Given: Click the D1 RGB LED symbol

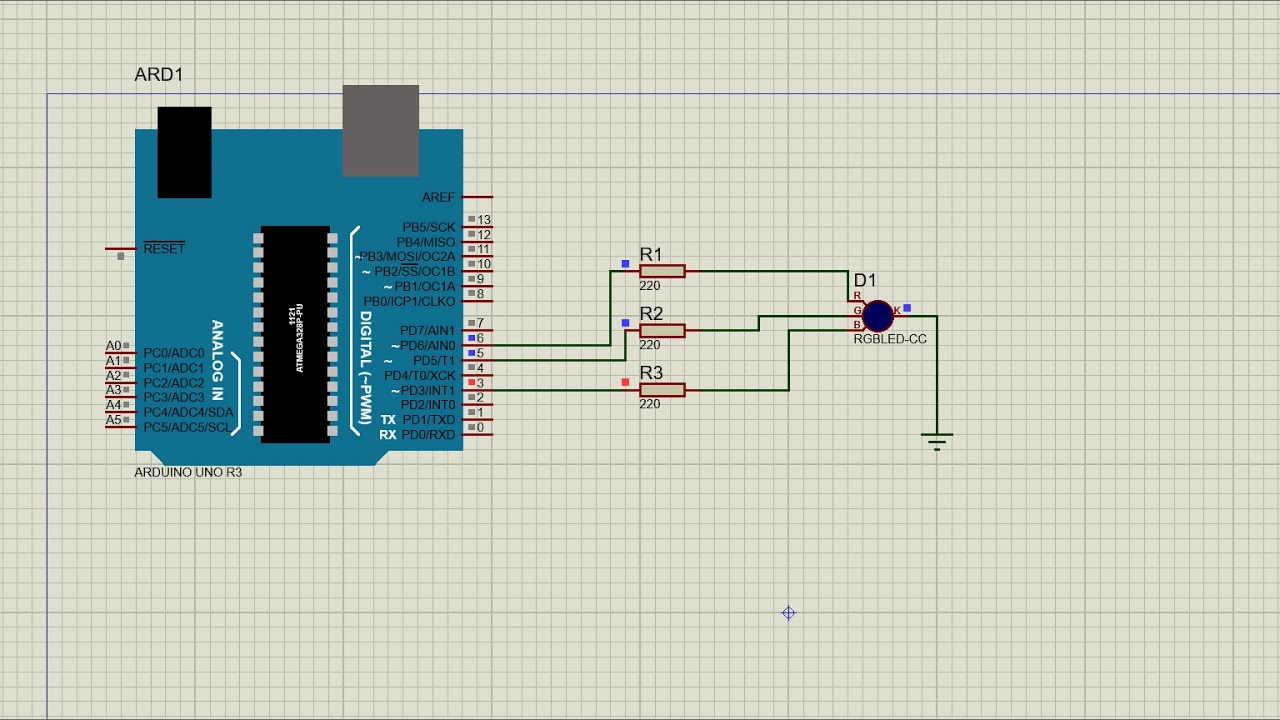Looking at the screenshot, I should click(x=877, y=316).
